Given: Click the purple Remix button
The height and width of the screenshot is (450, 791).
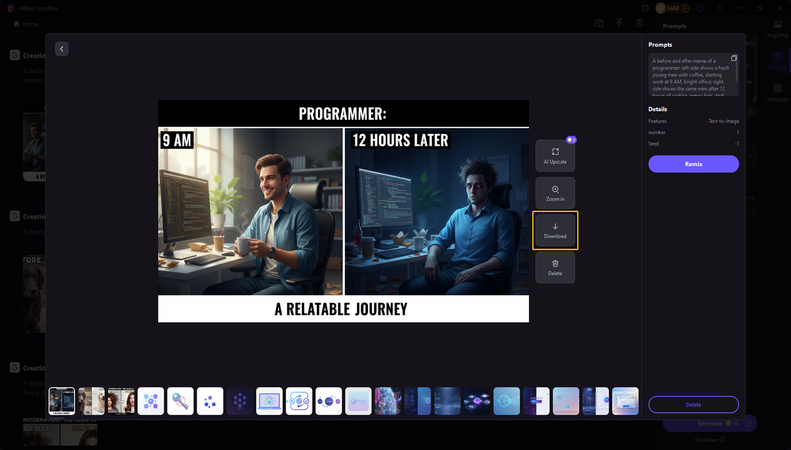Looking at the screenshot, I should pyautogui.click(x=694, y=164).
